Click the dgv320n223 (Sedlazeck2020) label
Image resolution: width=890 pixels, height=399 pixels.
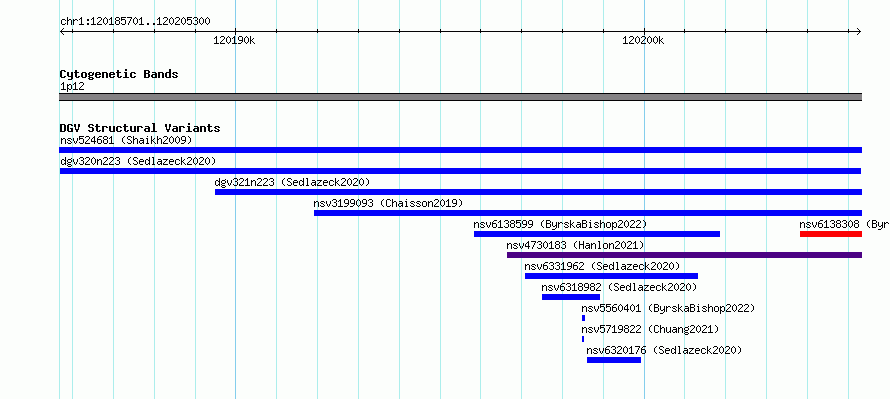pyautogui.click(x=138, y=161)
